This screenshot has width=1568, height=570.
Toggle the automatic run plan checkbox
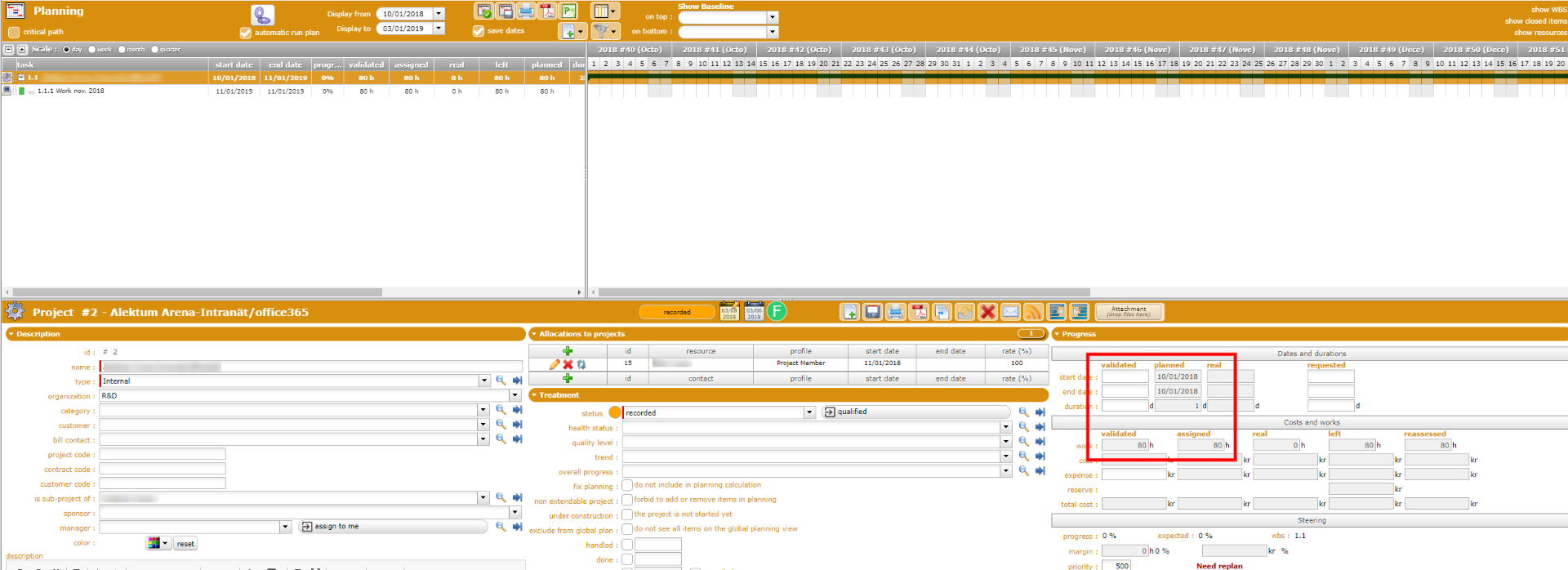tap(245, 33)
